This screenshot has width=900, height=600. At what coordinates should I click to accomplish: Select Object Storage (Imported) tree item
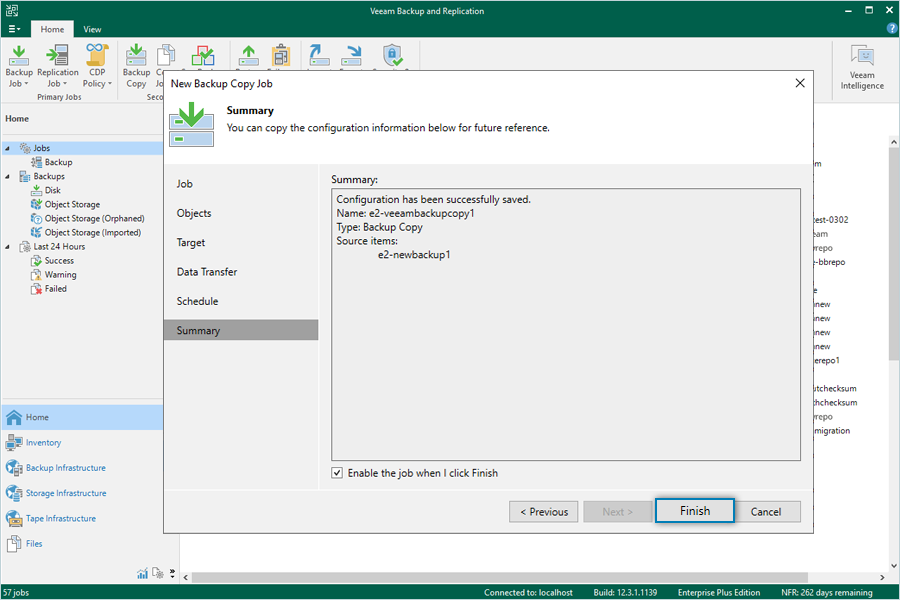click(92, 233)
